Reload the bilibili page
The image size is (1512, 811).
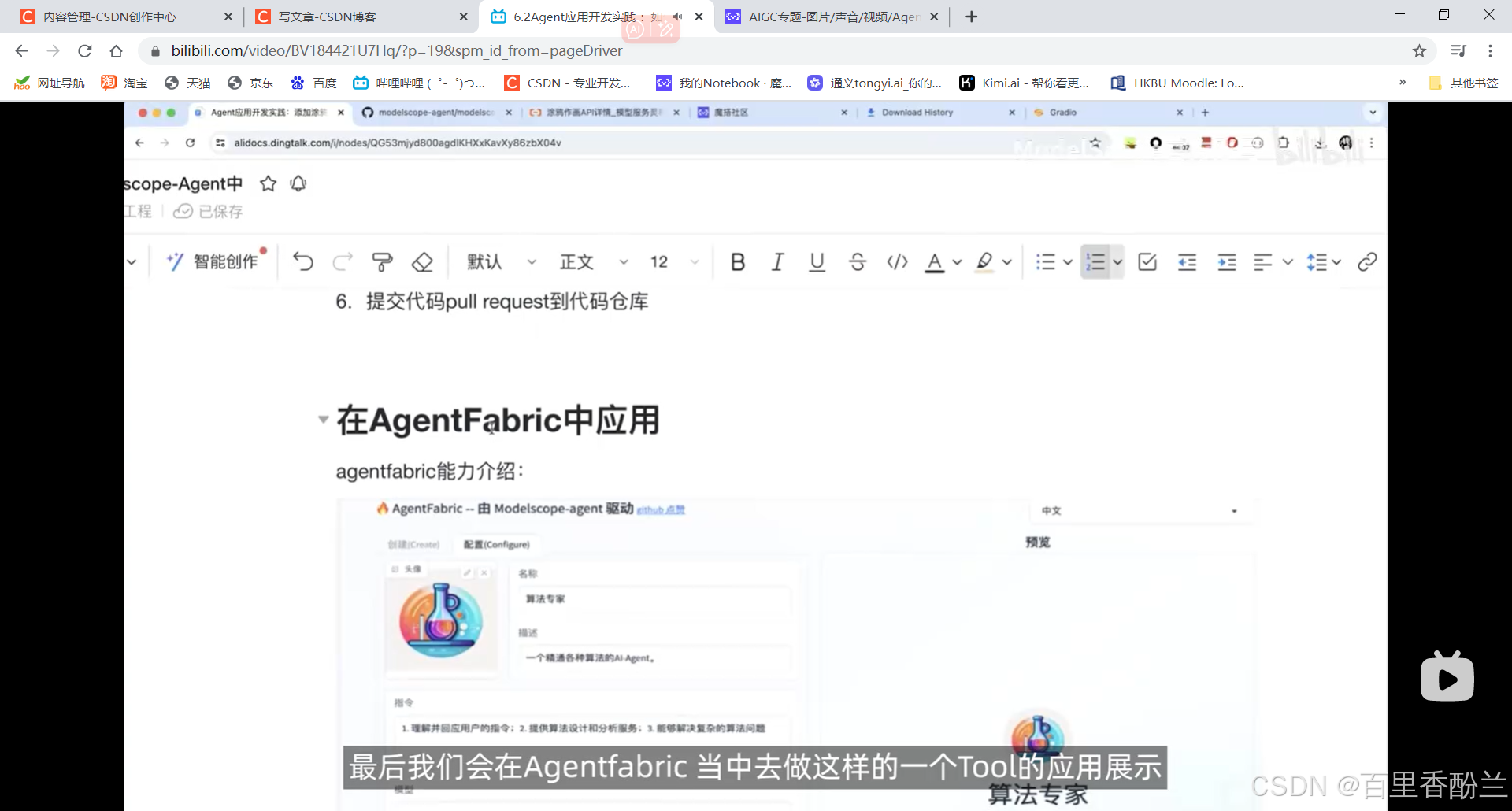click(85, 51)
